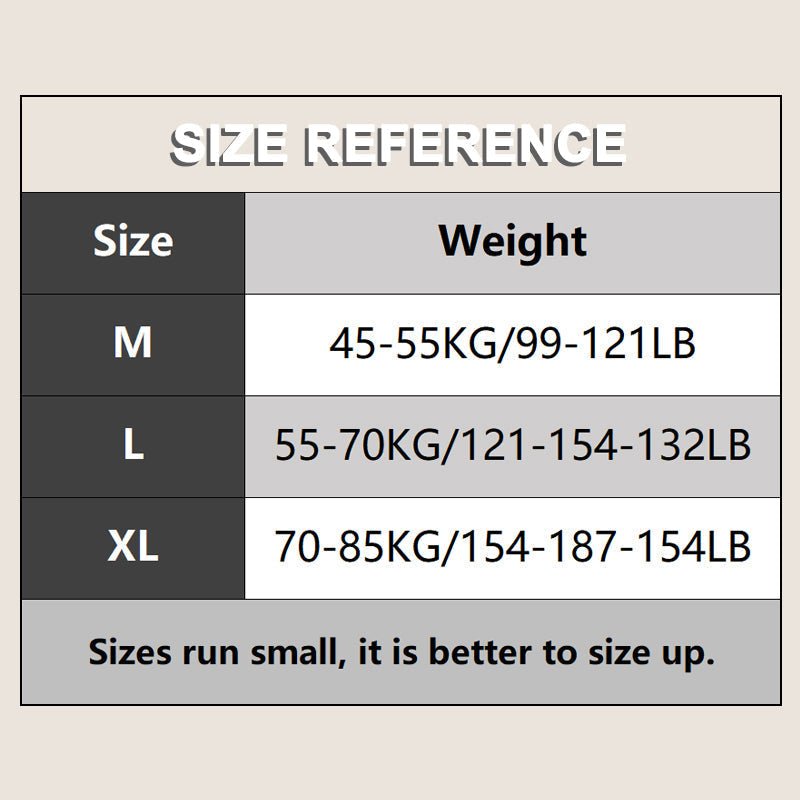The image size is (800, 800).
Task: Click the "Size" column header
Action: click(133, 242)
